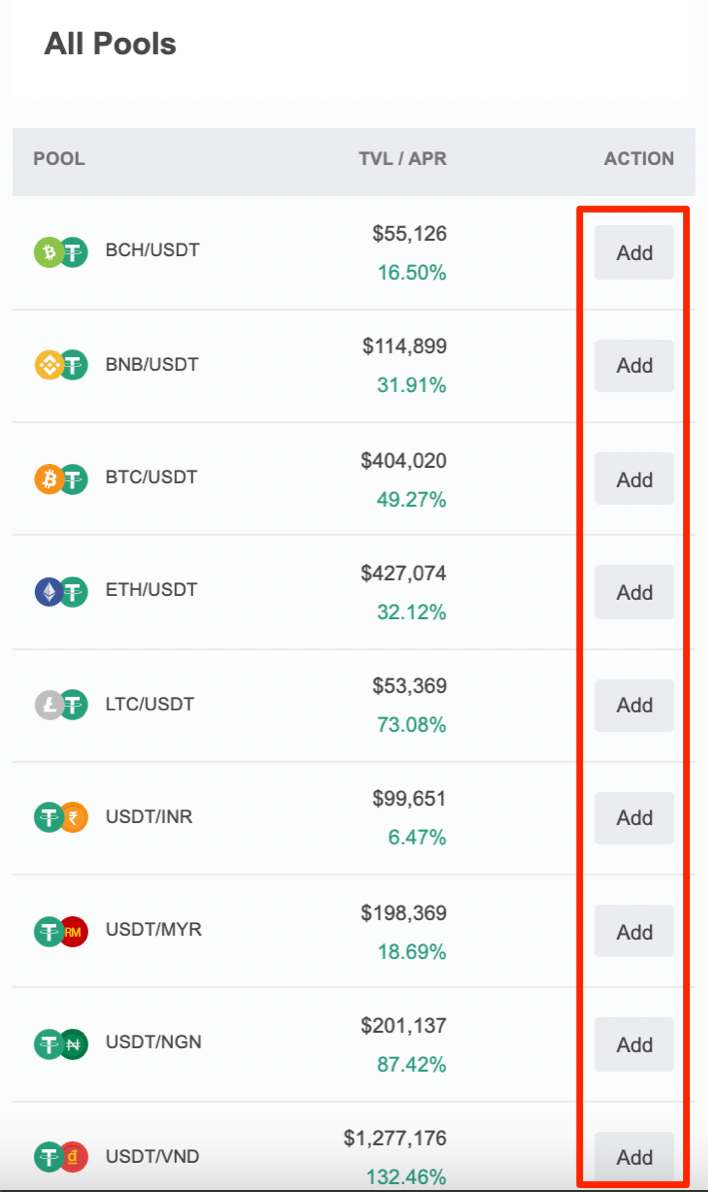The width and height of the screenshot is (708, 1192).
Task: Click Add next to ETH/USDT
Action: coord(634,591)
